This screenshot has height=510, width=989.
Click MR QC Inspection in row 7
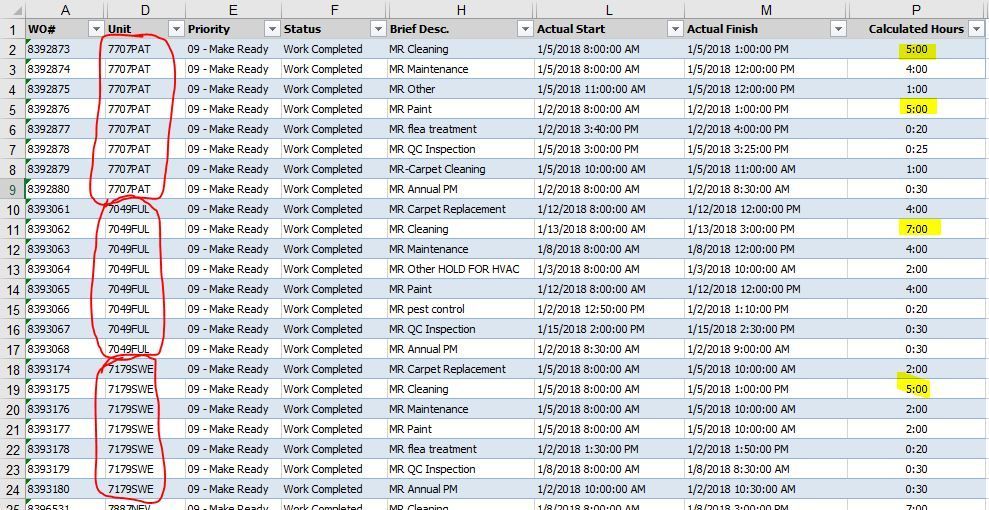coord(461,149)
